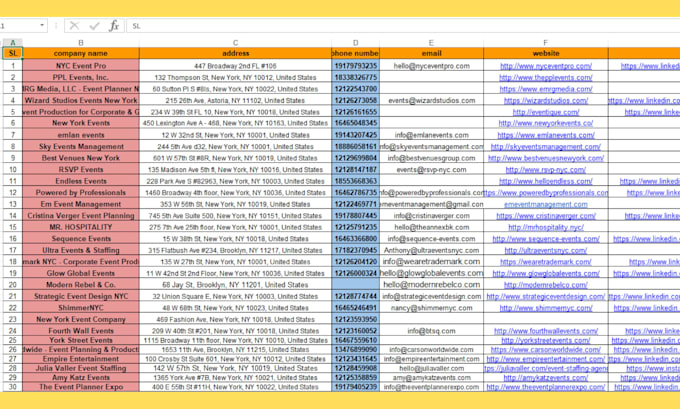Select the Endless Events cell

pos(81,181)
